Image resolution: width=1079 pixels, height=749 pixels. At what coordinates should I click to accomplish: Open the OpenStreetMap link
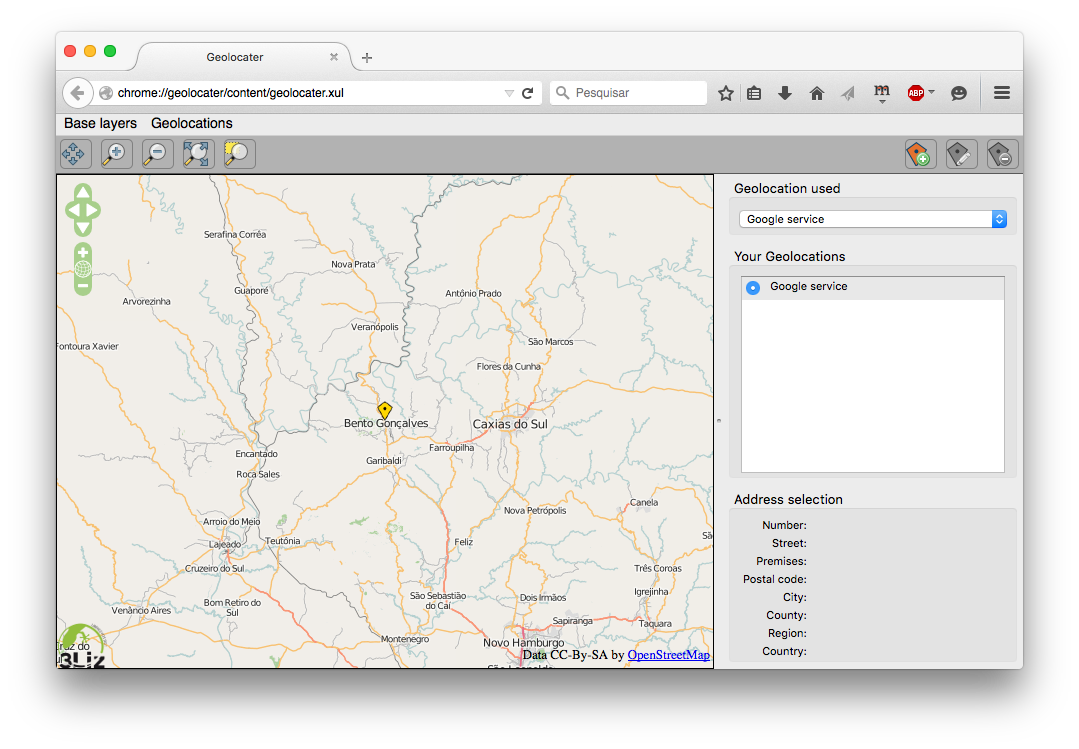(668, 655)
